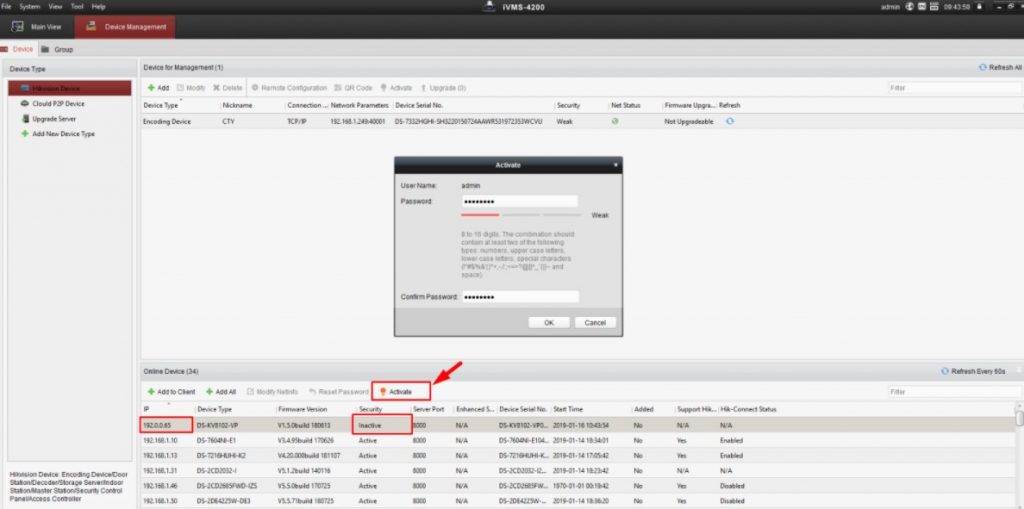Click the Reset Password button
Screen dimensions: 1024x509
click(338, 391)
